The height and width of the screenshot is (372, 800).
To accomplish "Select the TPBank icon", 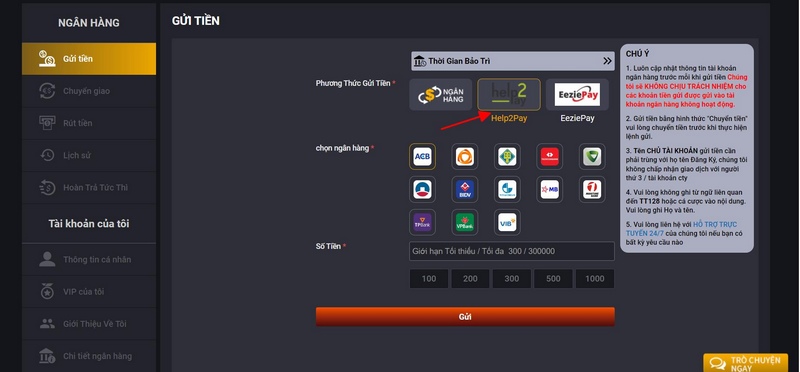I will (x=422, y=222).
